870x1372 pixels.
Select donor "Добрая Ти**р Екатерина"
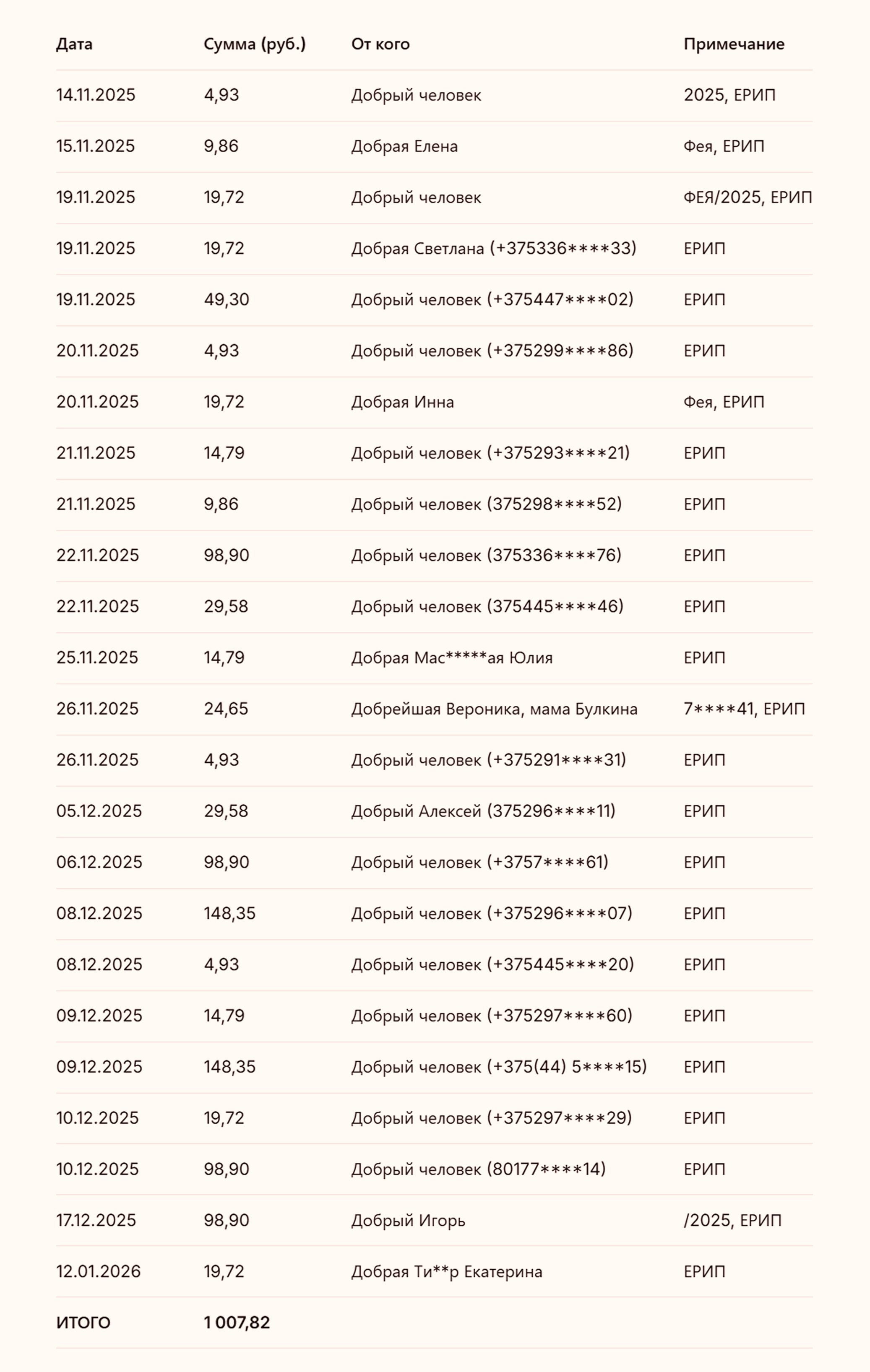click(x=446, y=1271)
